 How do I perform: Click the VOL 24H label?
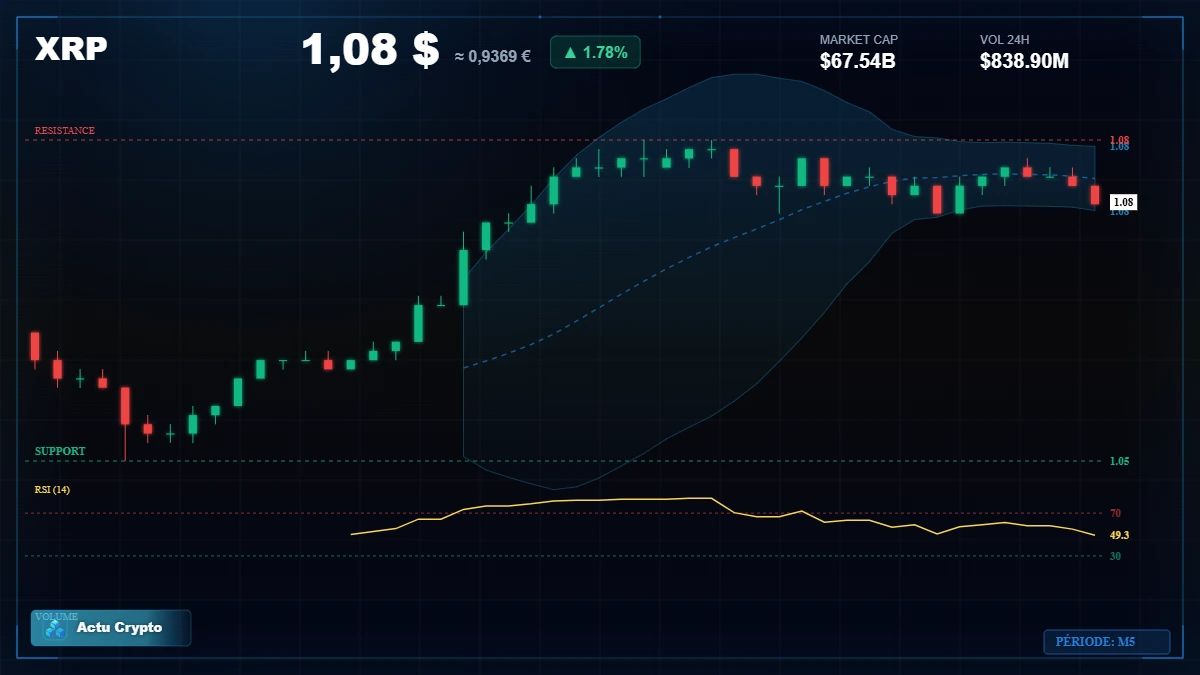(x=1004, y=40)
